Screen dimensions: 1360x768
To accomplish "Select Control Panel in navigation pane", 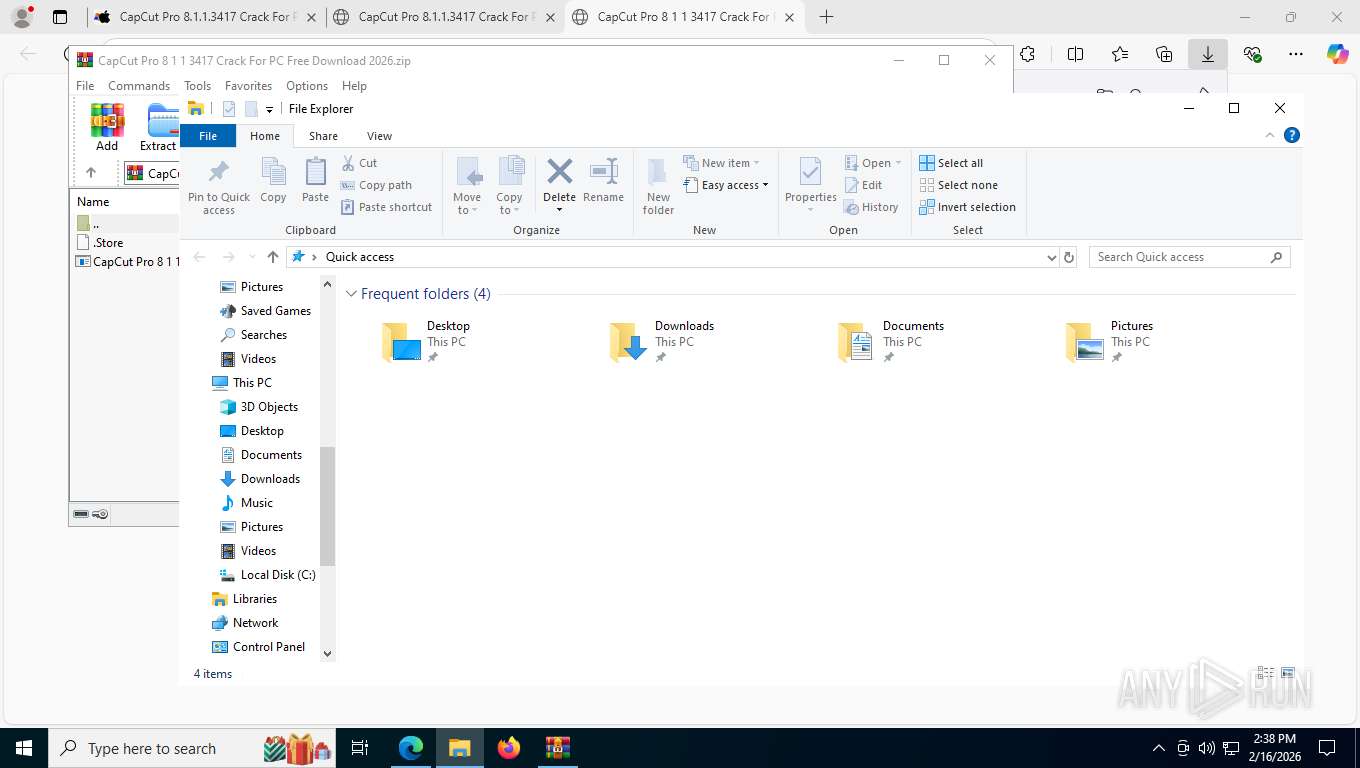I will coord(268,647).
